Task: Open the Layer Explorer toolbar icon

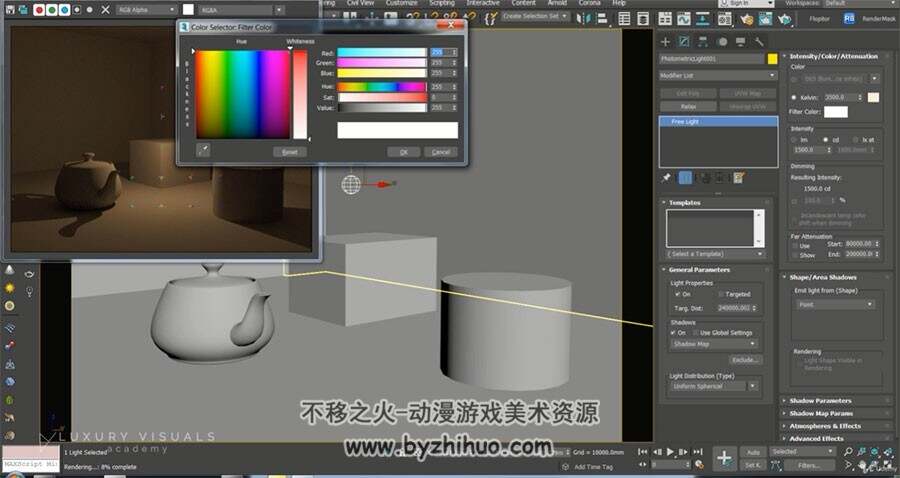Action: click(643, 18)
